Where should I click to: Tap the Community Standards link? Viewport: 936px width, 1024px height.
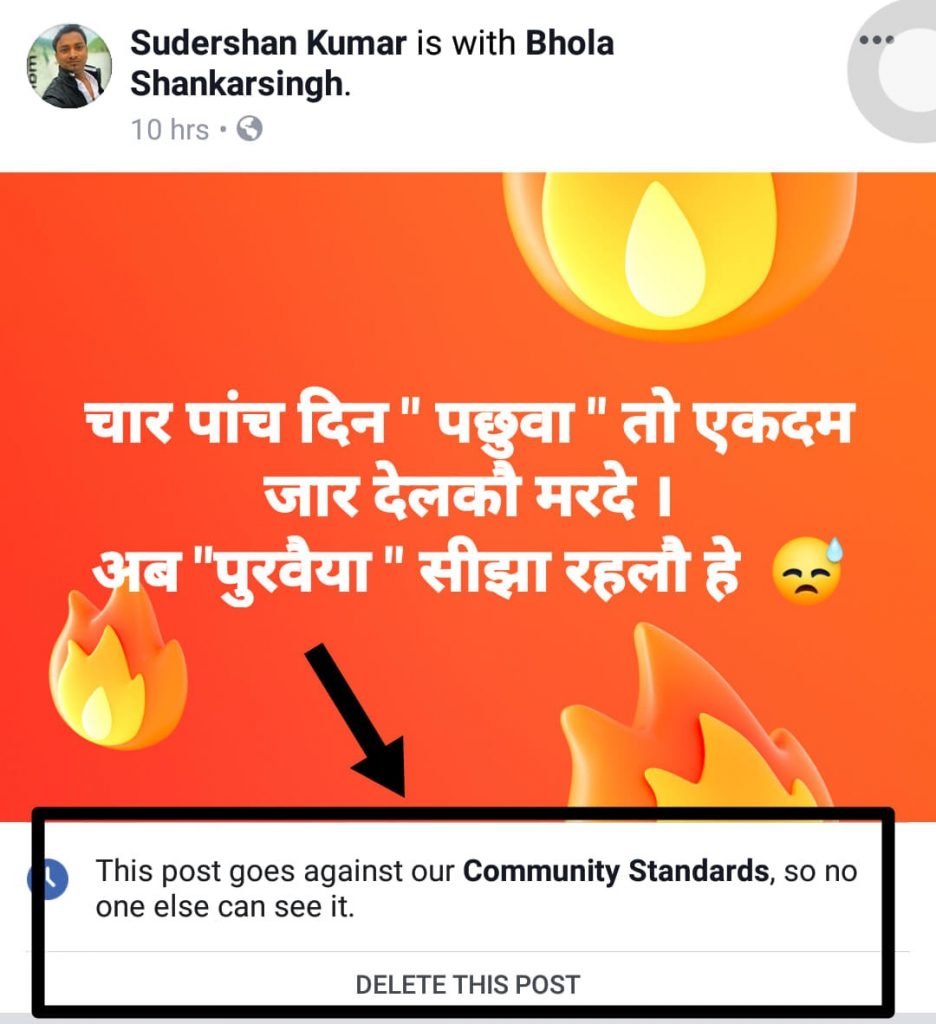pos(615,871)
